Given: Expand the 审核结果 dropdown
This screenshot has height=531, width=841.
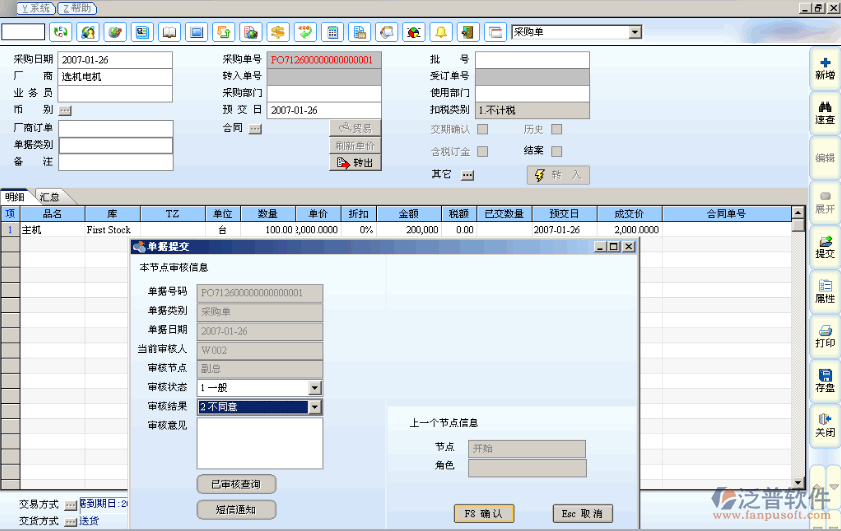Looking at the screenshot, I should [314, 407].
